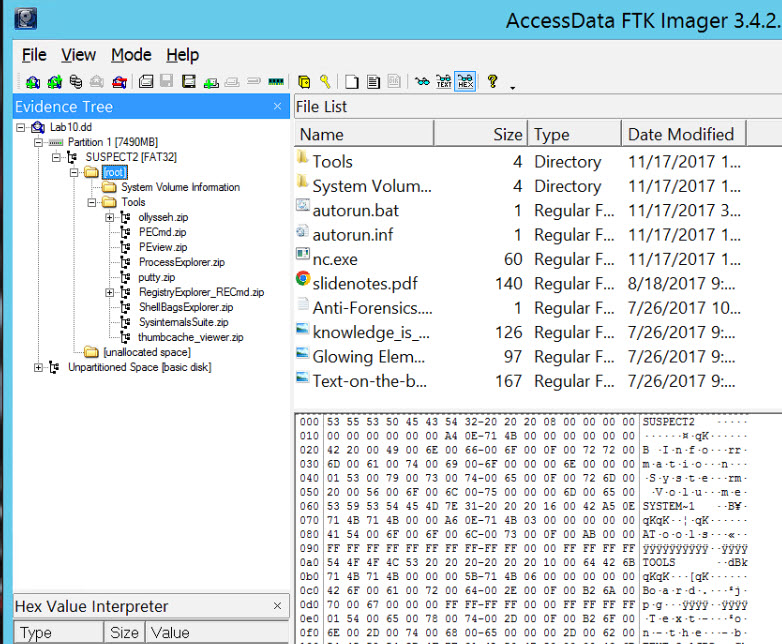Image resolution: width=782 pixels, height=644 pixels.
Task: Expand the ollysseh.zip tree node
Action: pyautogui.click(x=110, y=217)
